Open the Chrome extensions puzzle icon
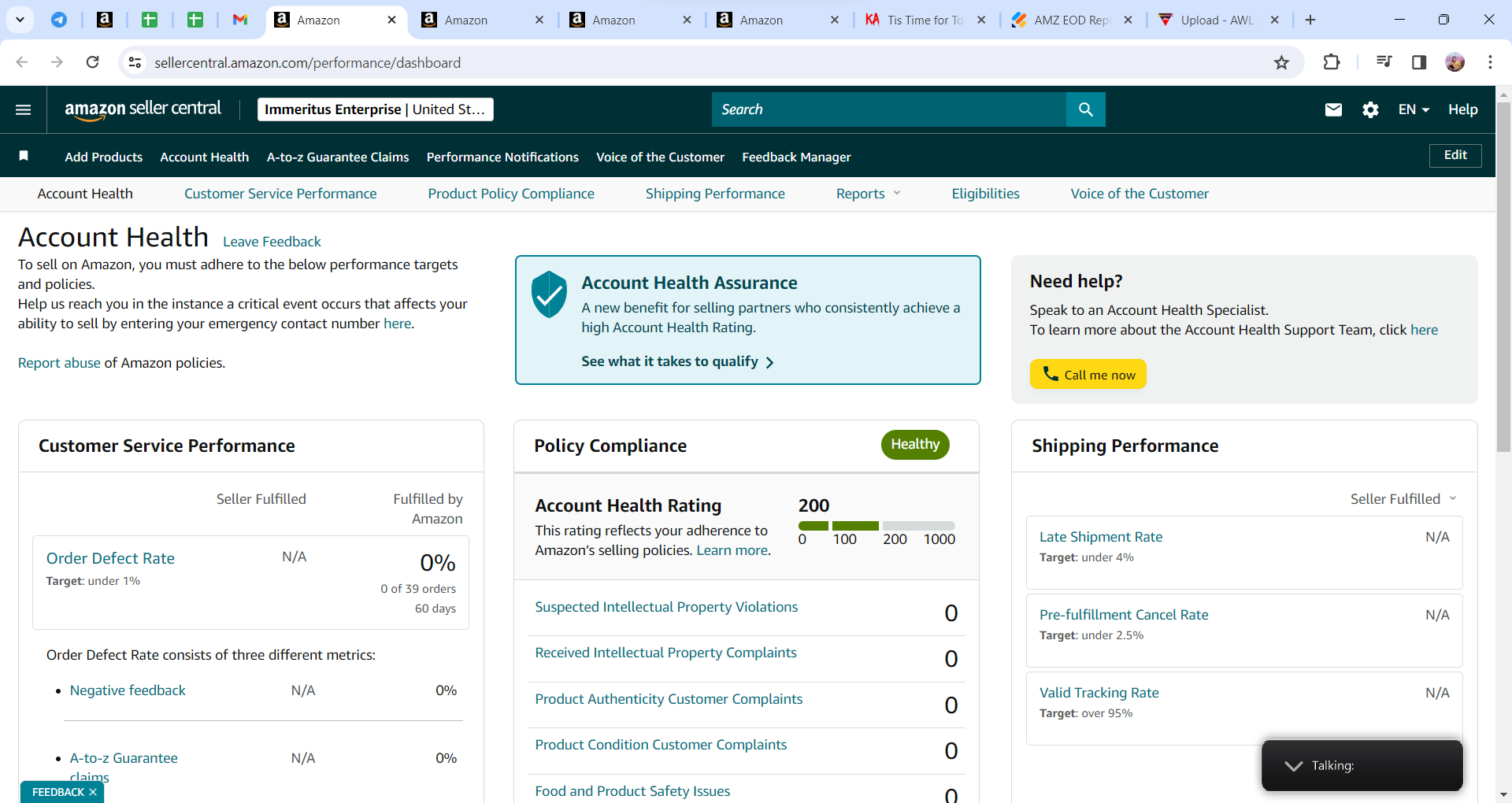This screenshot has height=803, width=1512. pos(1332,62)
